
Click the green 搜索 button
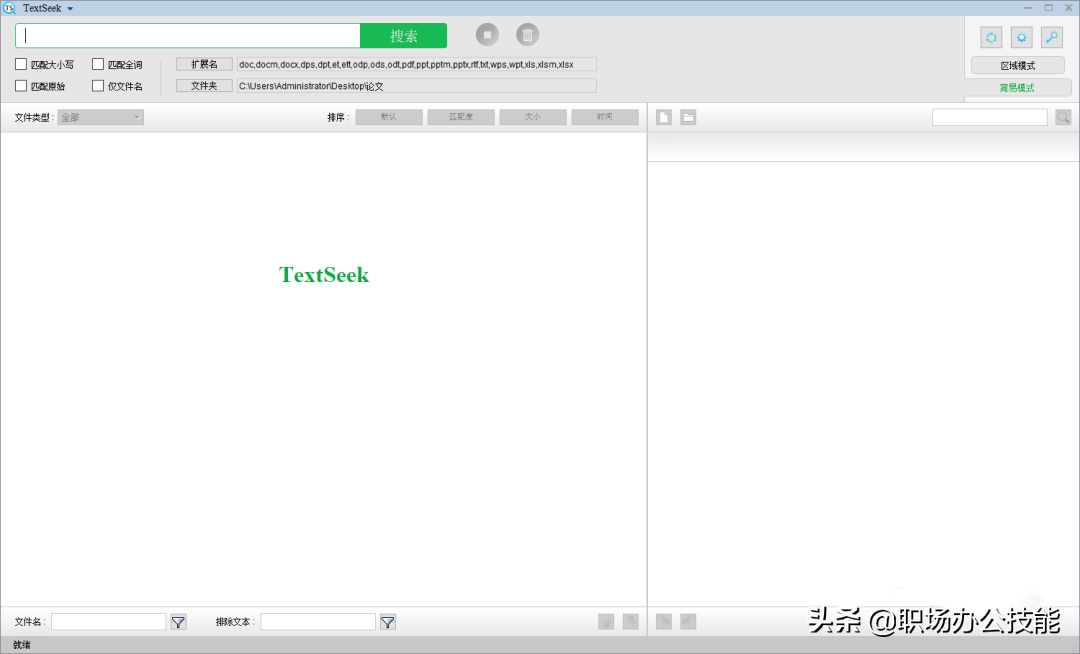[x=404, y=36]
